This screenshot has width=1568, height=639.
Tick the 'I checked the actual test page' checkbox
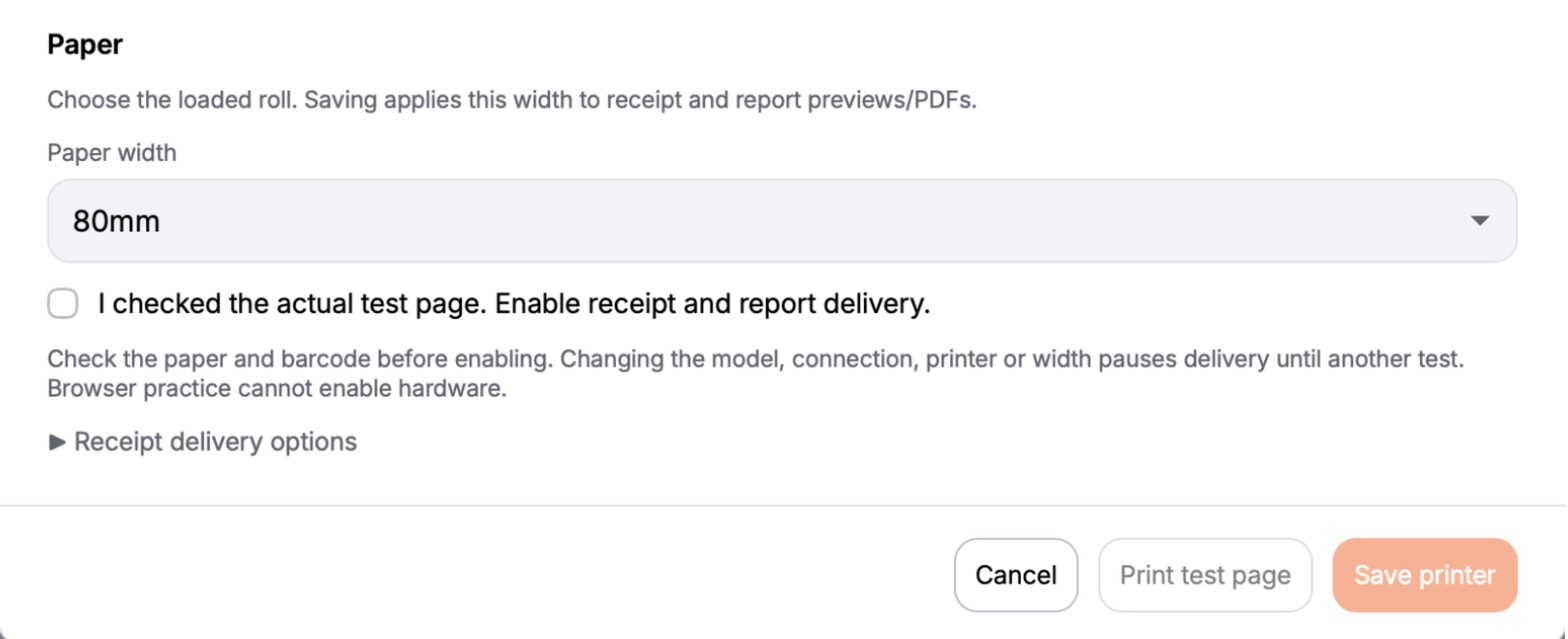(x=63, y=304)
